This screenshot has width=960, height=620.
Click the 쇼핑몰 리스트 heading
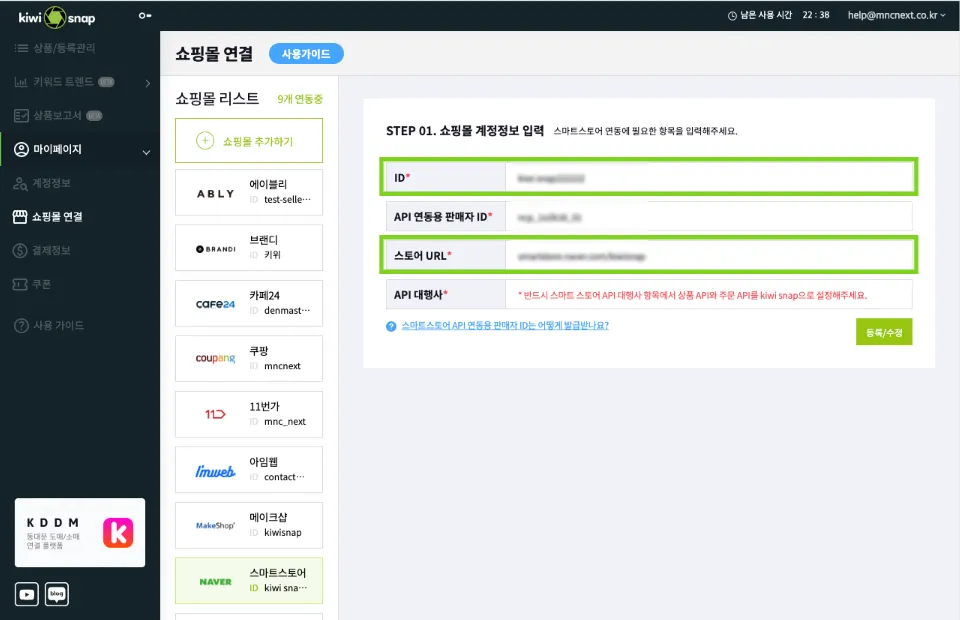[217, 99]
